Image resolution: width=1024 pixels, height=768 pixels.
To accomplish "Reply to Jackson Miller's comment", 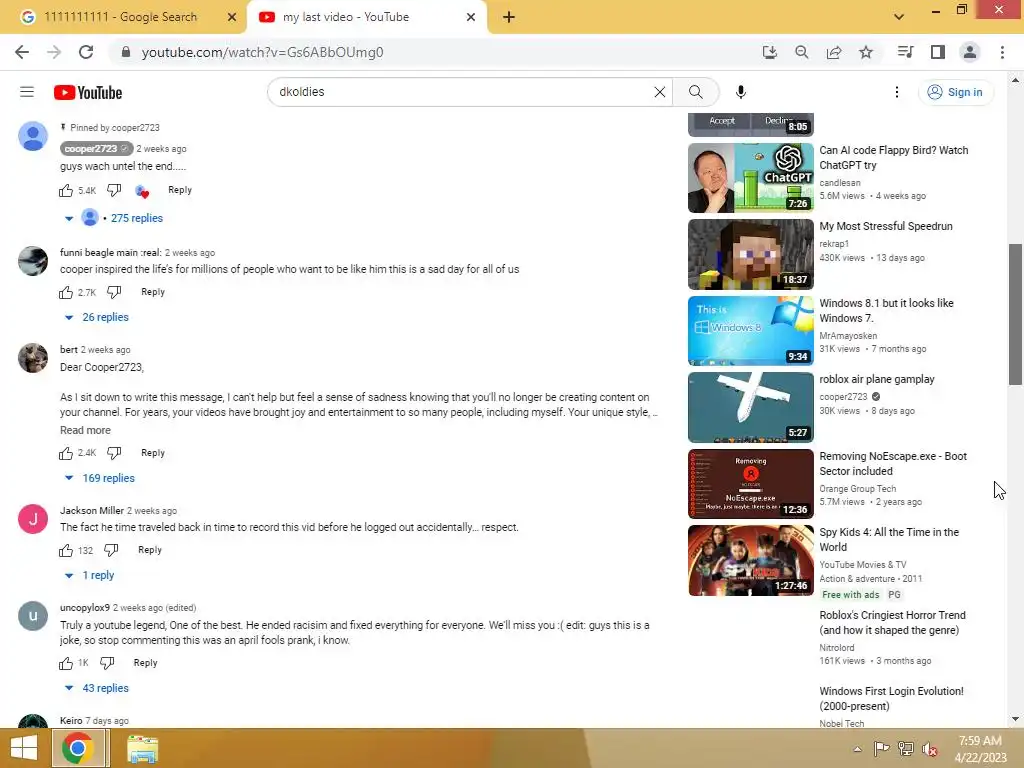I will click(150, 550).
